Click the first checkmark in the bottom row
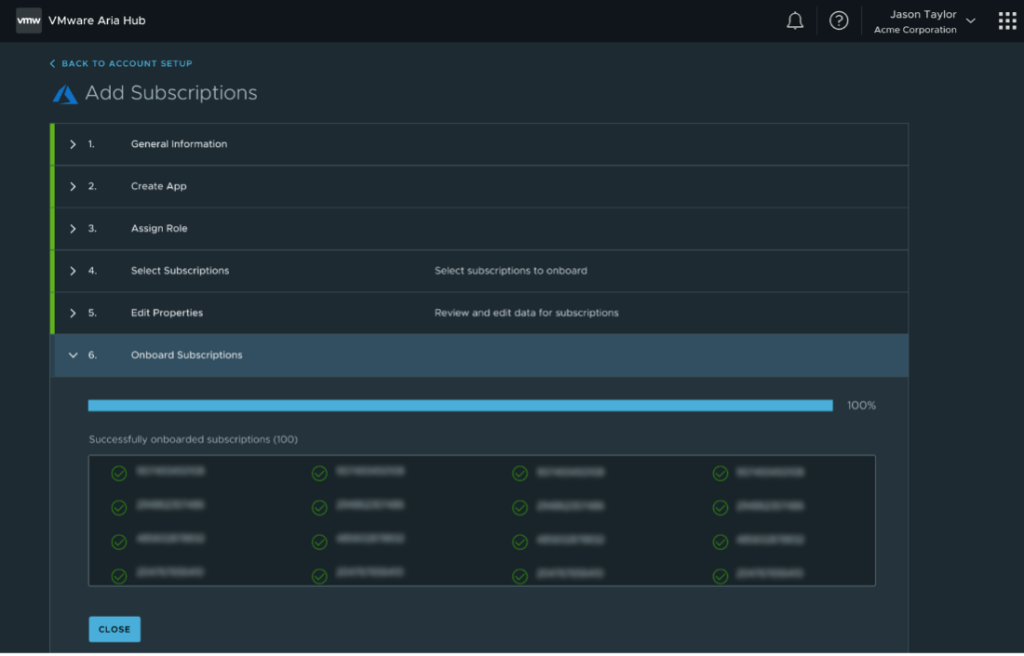Viewport: 1024px width, 656px height. 119,576
